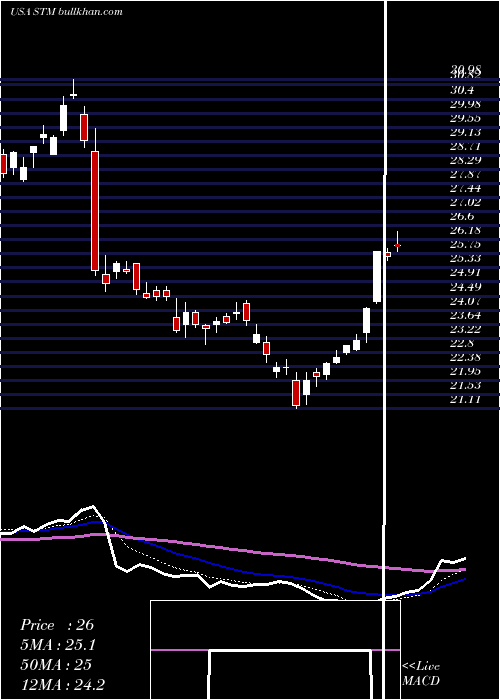Click the 29.98 price axis label
Screen dimensions: 500x700
pos(466,104)
